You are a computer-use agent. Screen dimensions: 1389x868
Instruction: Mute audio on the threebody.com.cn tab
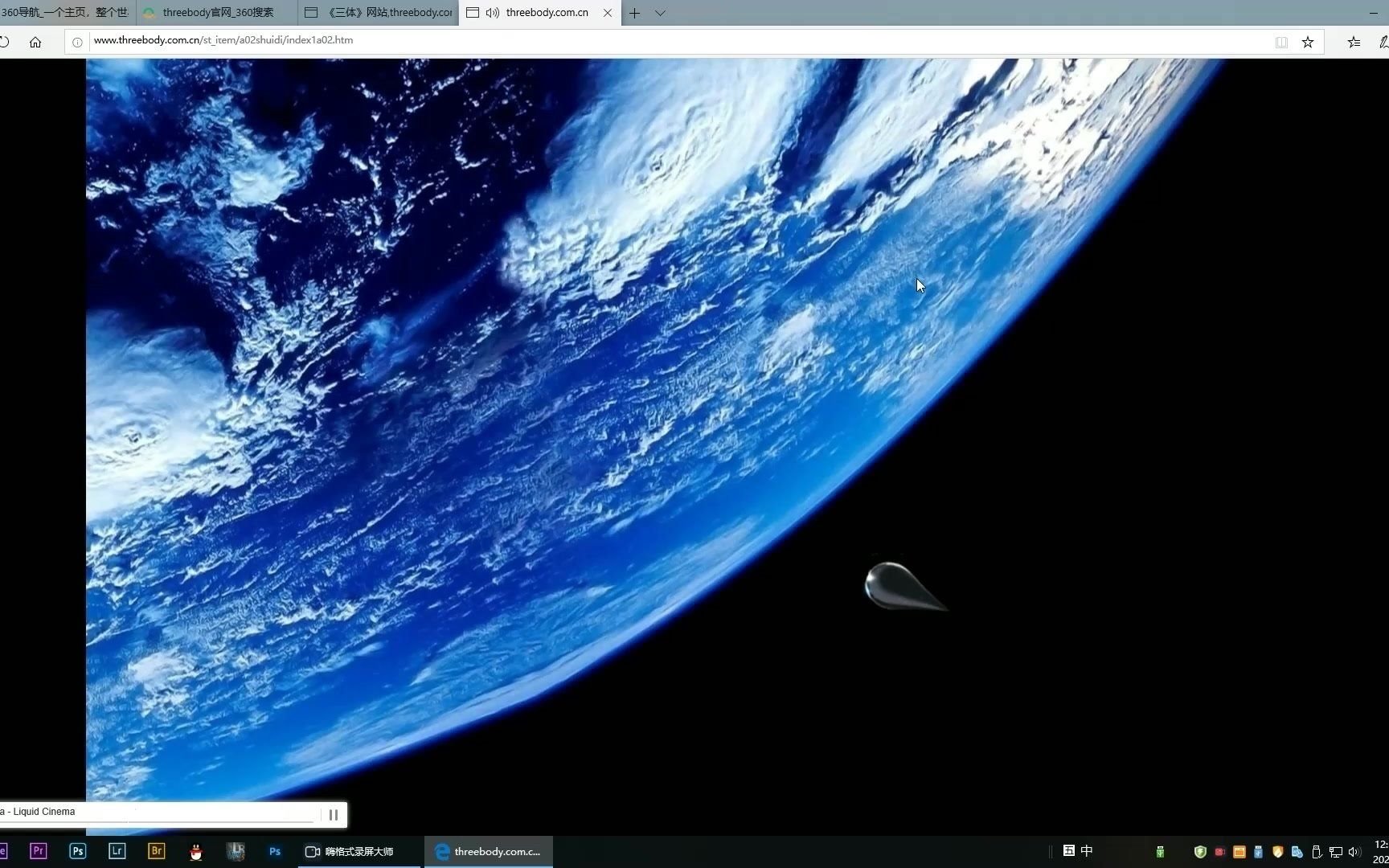coord(493,13)
